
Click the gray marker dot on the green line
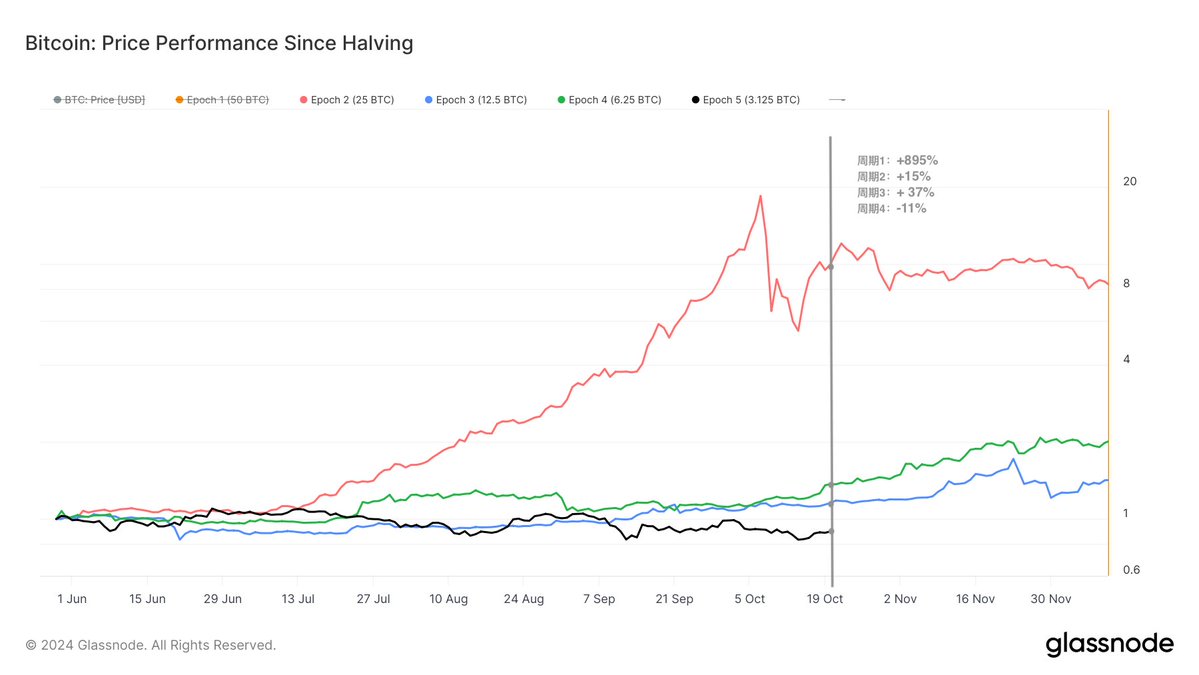(831, 486)
